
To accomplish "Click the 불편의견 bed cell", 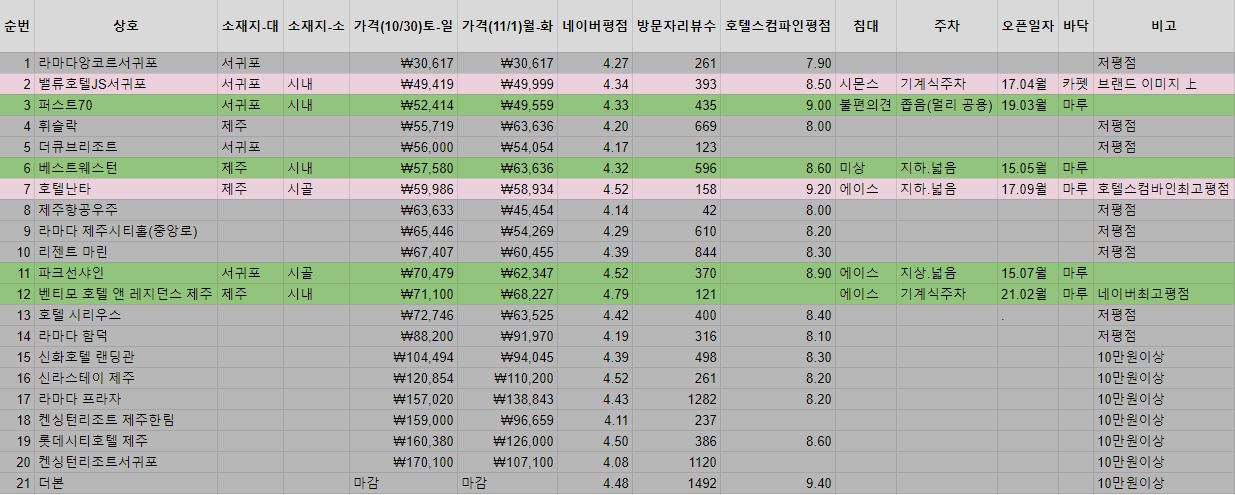I will pos(866,105).
